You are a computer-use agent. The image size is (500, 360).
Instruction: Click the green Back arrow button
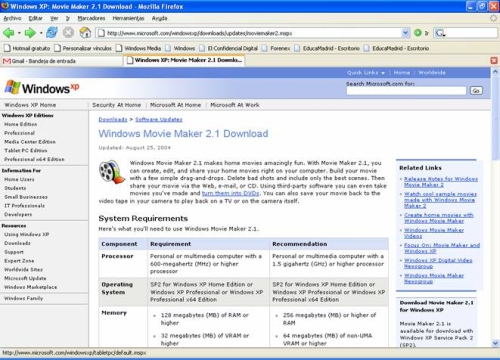pos(9,33)
